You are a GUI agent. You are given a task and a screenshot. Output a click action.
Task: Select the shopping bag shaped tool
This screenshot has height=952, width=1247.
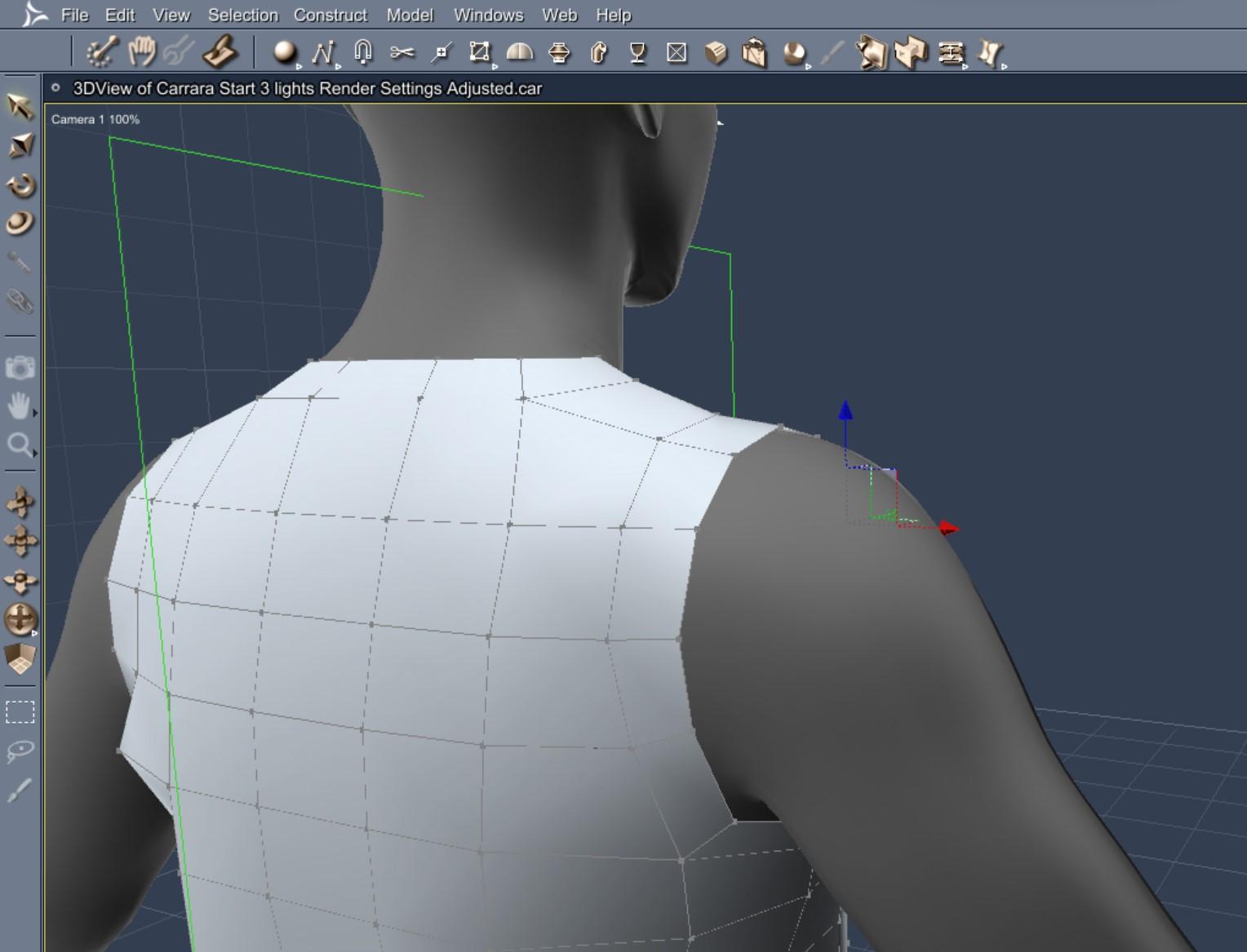tap(754, 53)
